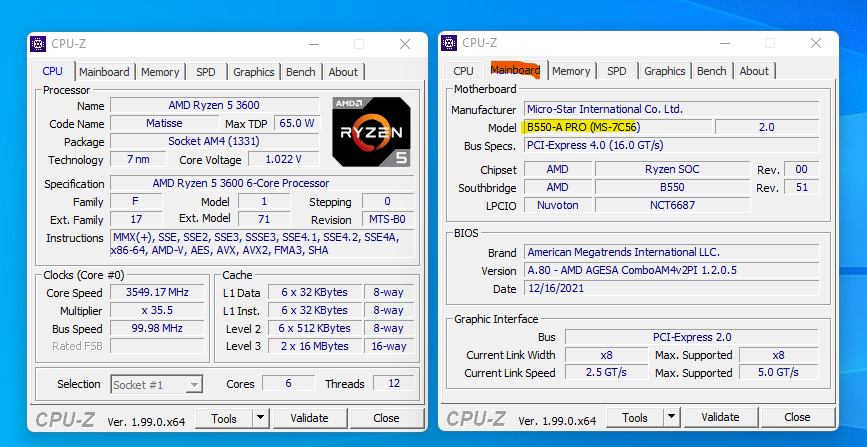
Task: Expand the Socket #1 selection combo box
Action: click(195, 384)
